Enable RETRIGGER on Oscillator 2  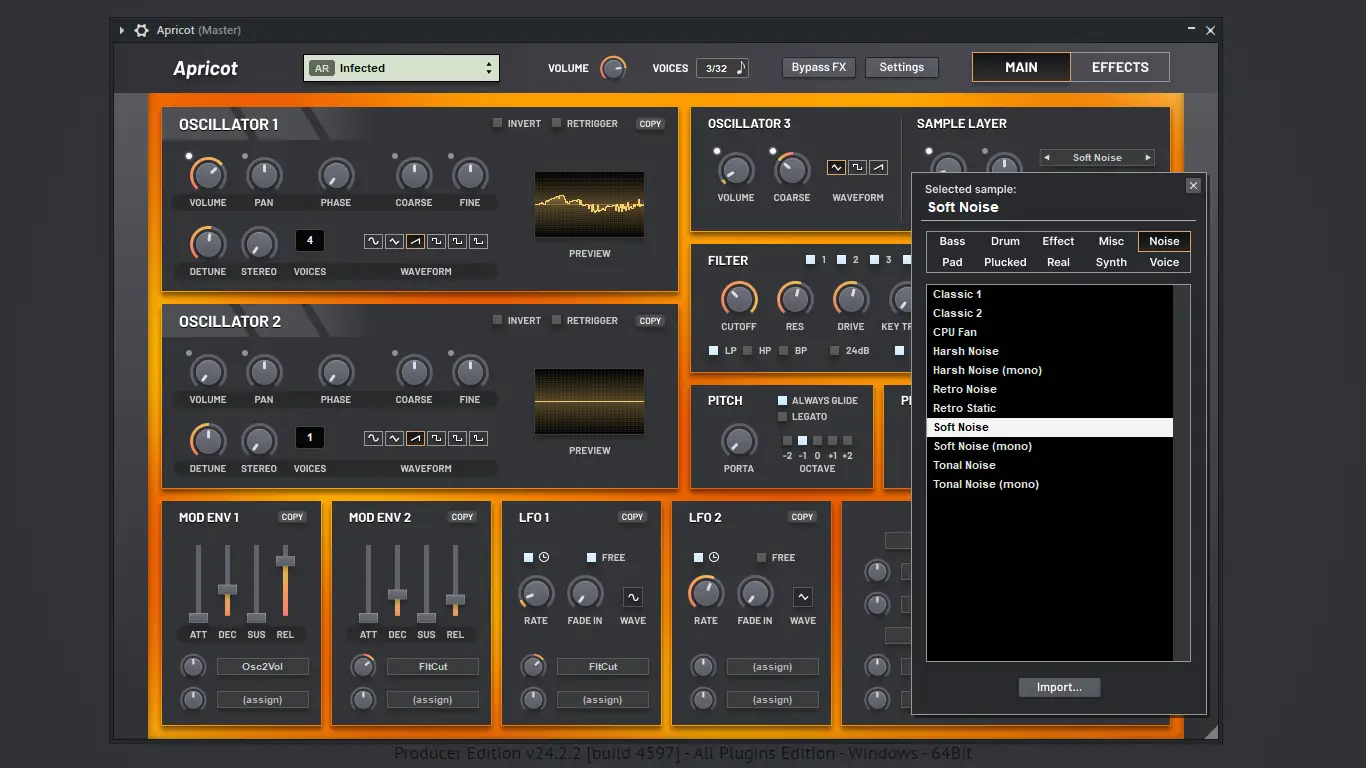(557, 320)
